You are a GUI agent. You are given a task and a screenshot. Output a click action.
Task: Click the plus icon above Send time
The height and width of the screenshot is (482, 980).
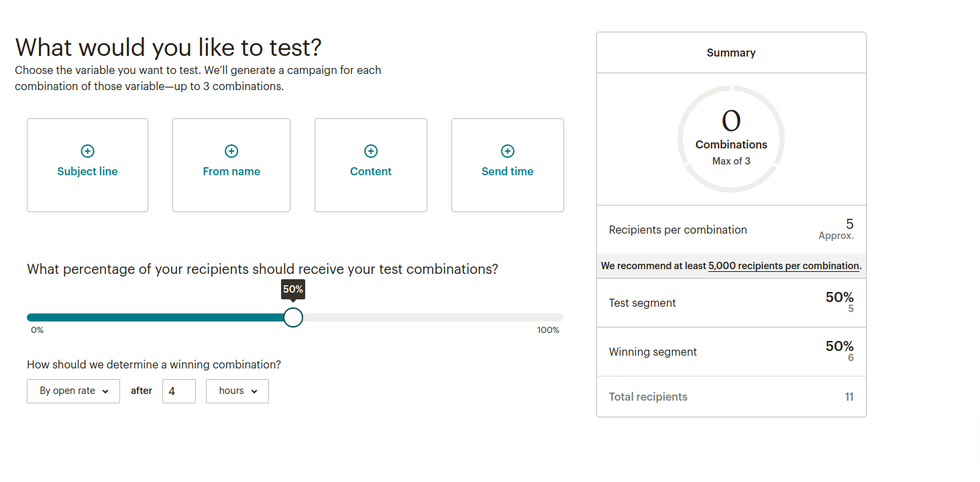click(507, 151)
